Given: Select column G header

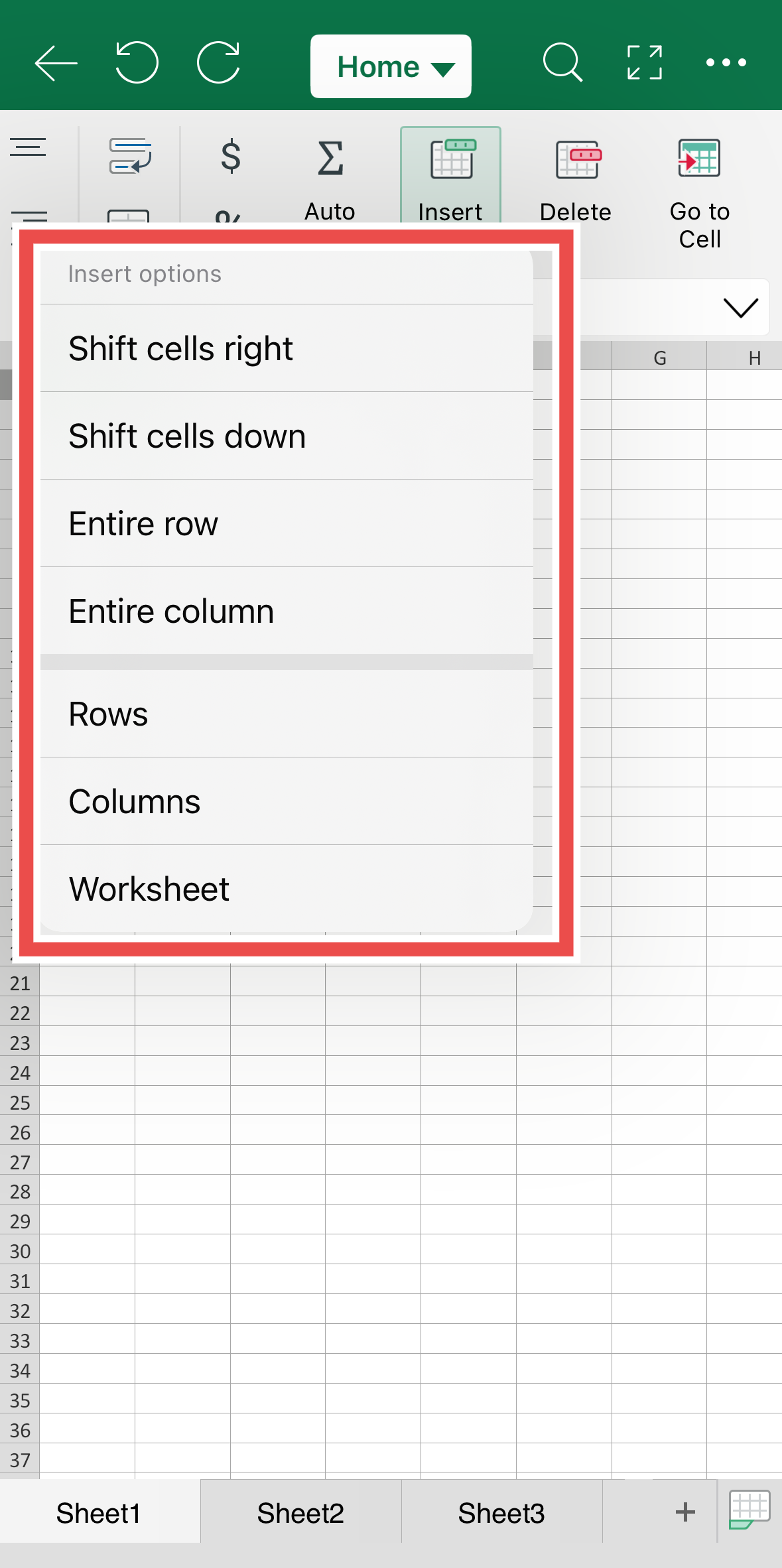Looking at the screenshot, I should point(659,357).
